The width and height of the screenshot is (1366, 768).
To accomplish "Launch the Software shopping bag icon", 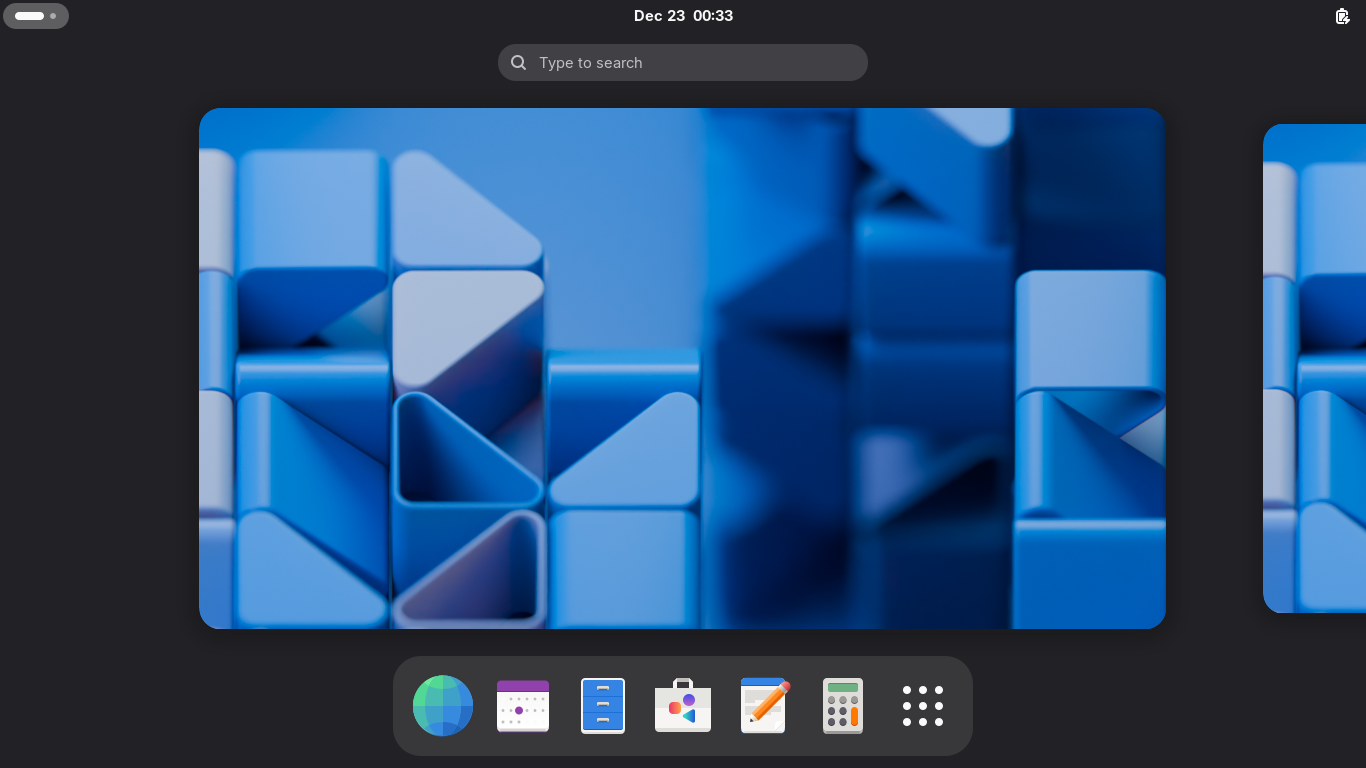I will pyautogui.click(x=683, y=706).
